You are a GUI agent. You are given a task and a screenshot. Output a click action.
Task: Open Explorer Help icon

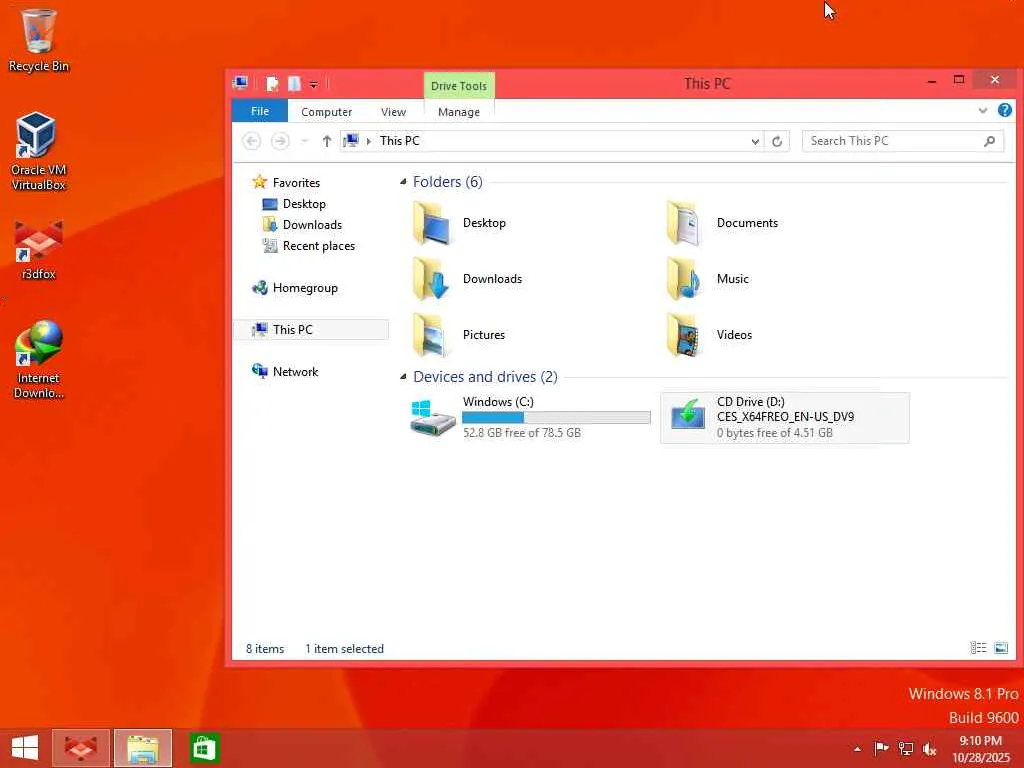[1005, 110]
